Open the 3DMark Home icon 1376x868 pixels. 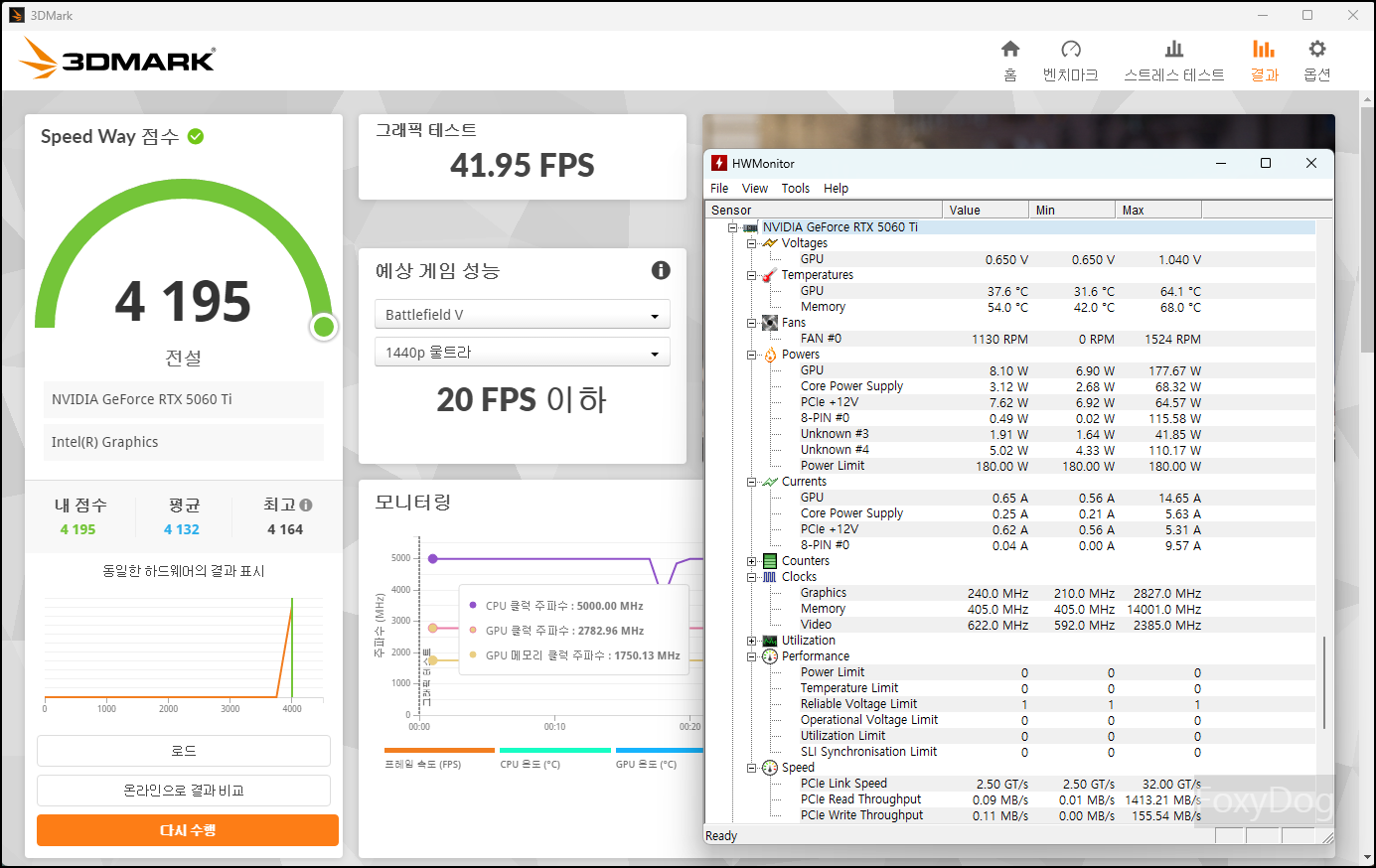[x=1010, y=49]
